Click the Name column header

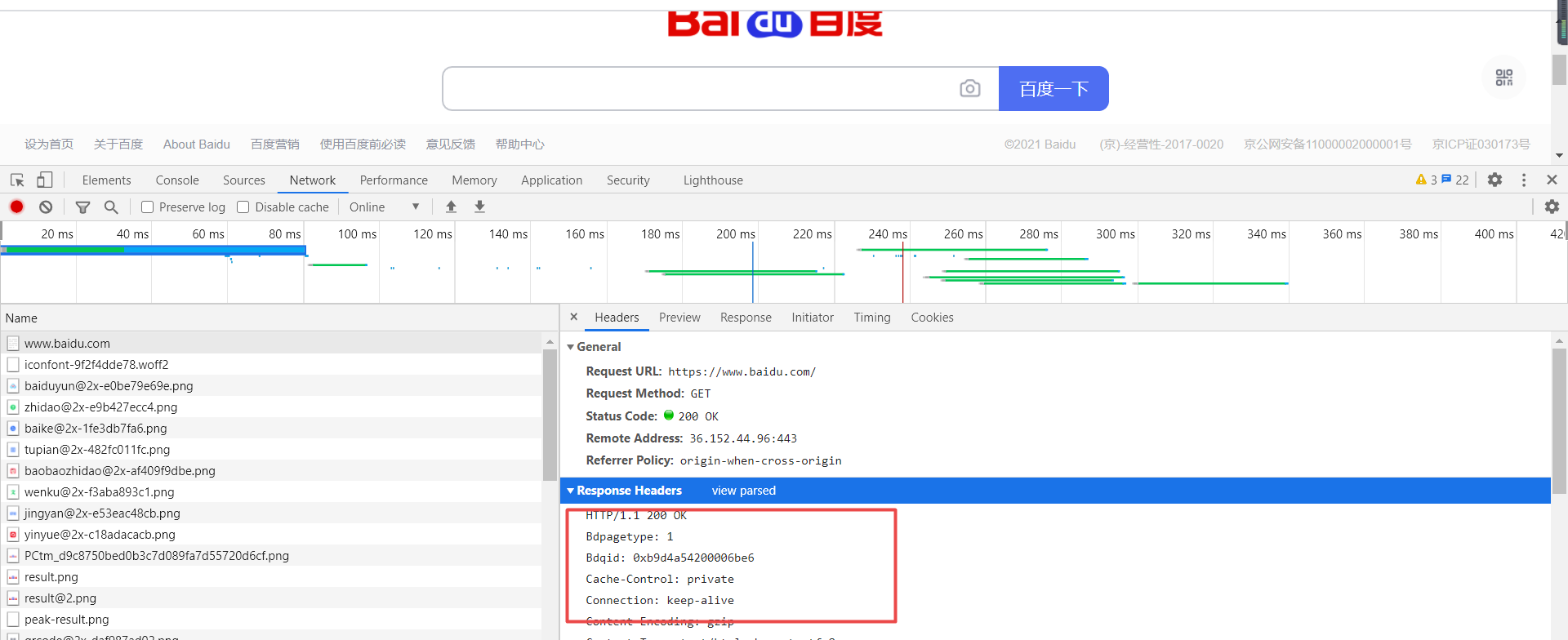(279, 318)
